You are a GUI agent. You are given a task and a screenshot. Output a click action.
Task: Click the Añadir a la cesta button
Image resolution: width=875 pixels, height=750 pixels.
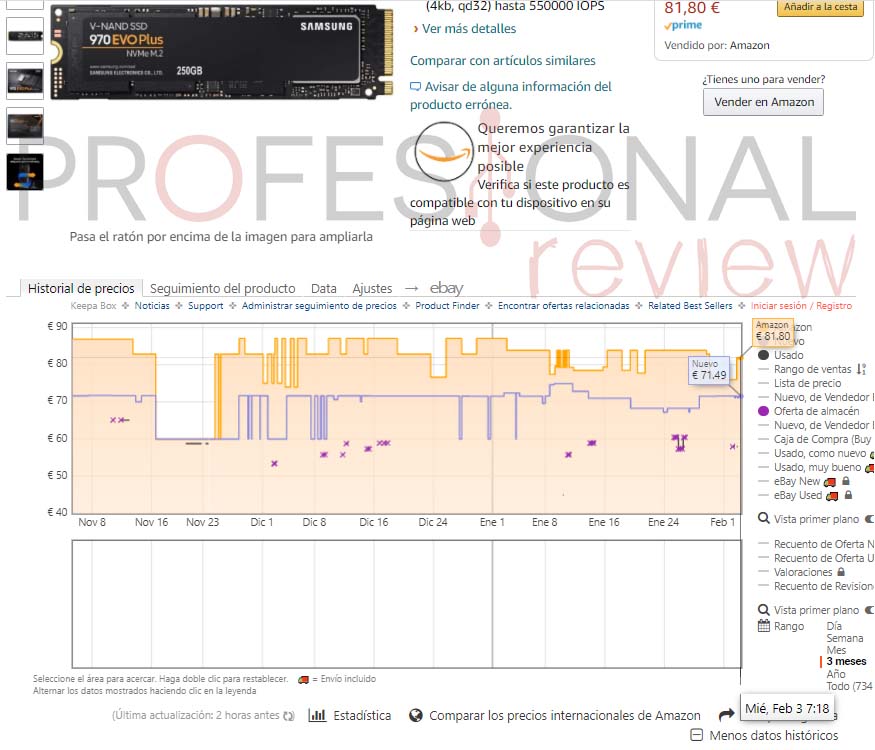(820, 7)
